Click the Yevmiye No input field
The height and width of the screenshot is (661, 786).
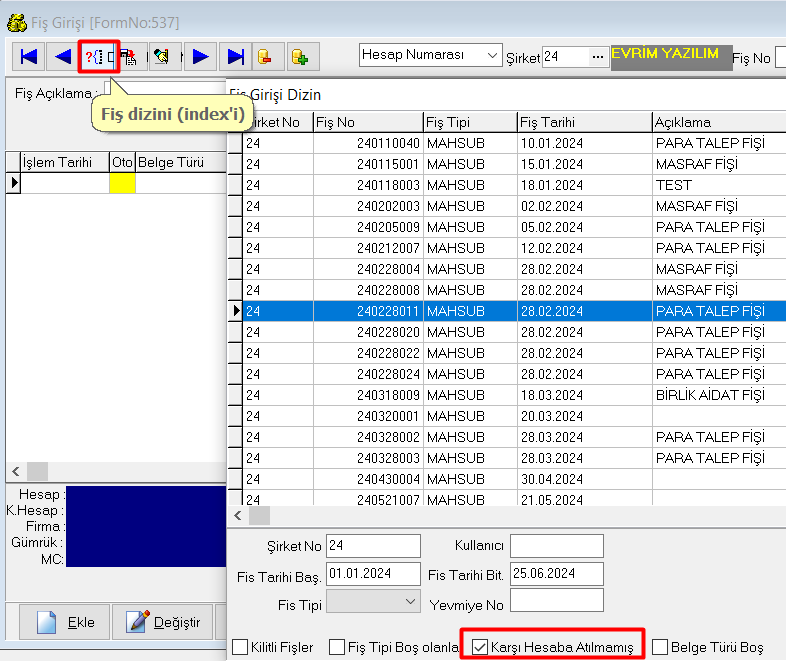coord(556,600)
